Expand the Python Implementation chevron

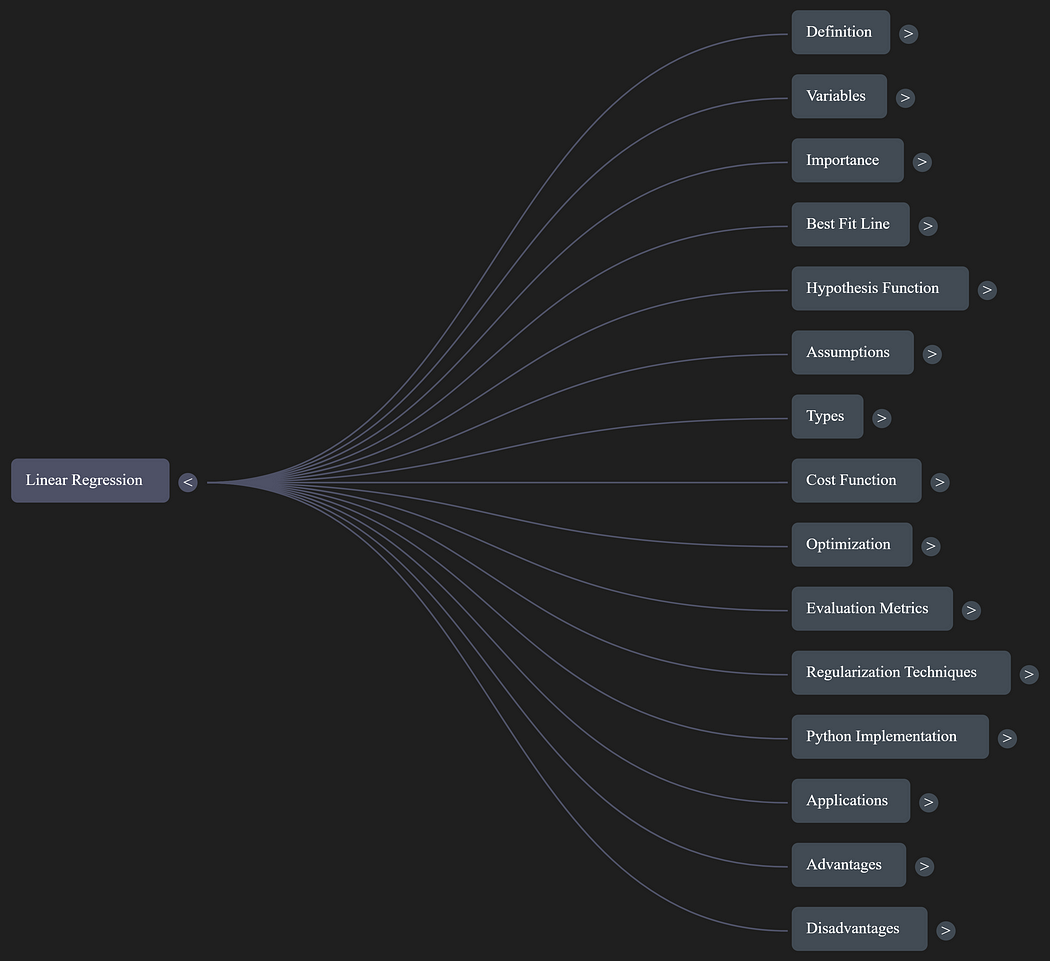click(1007, 737)
